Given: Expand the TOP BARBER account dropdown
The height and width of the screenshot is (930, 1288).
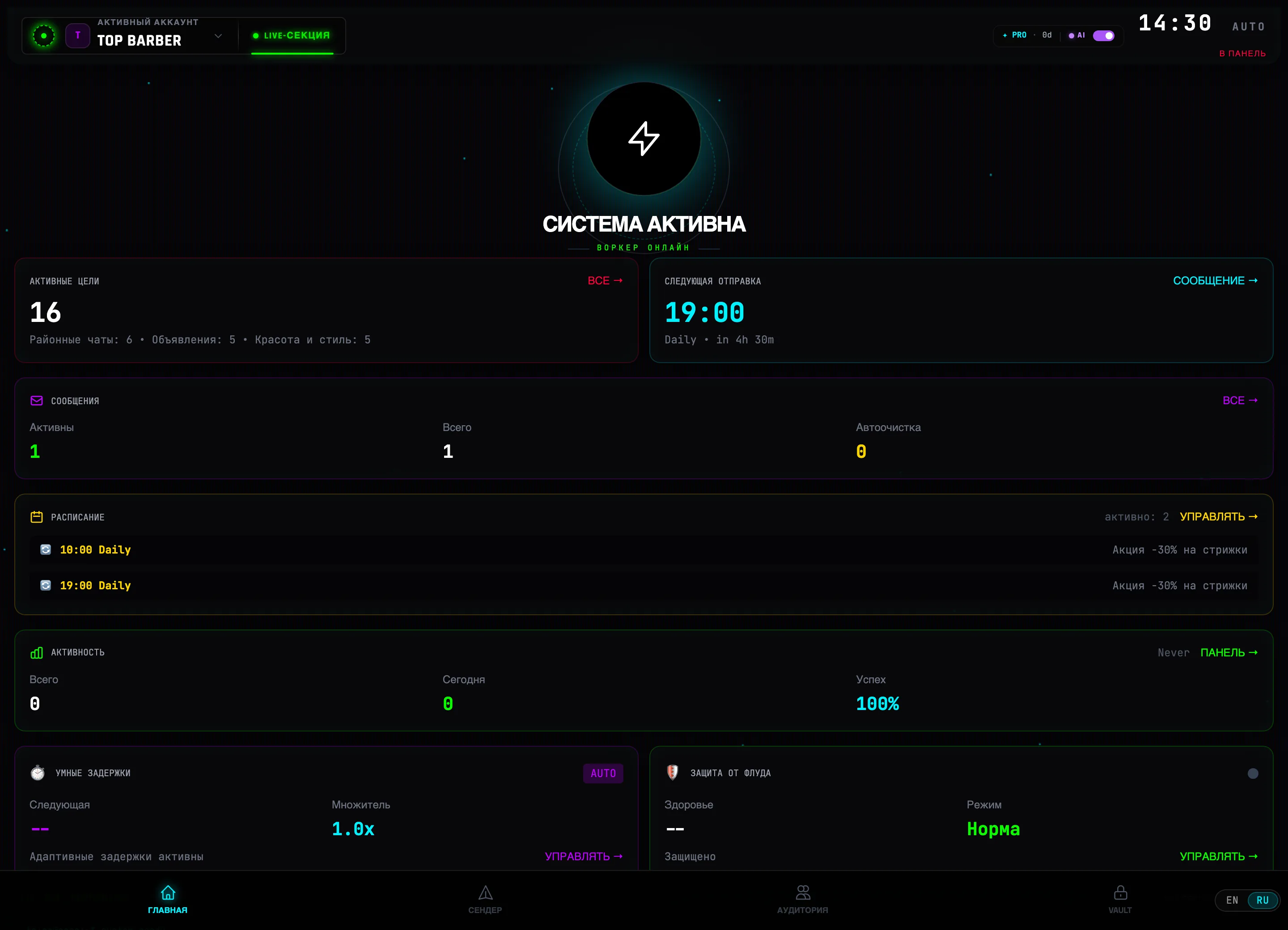Looking at the screenshot, I should point(218,36).
